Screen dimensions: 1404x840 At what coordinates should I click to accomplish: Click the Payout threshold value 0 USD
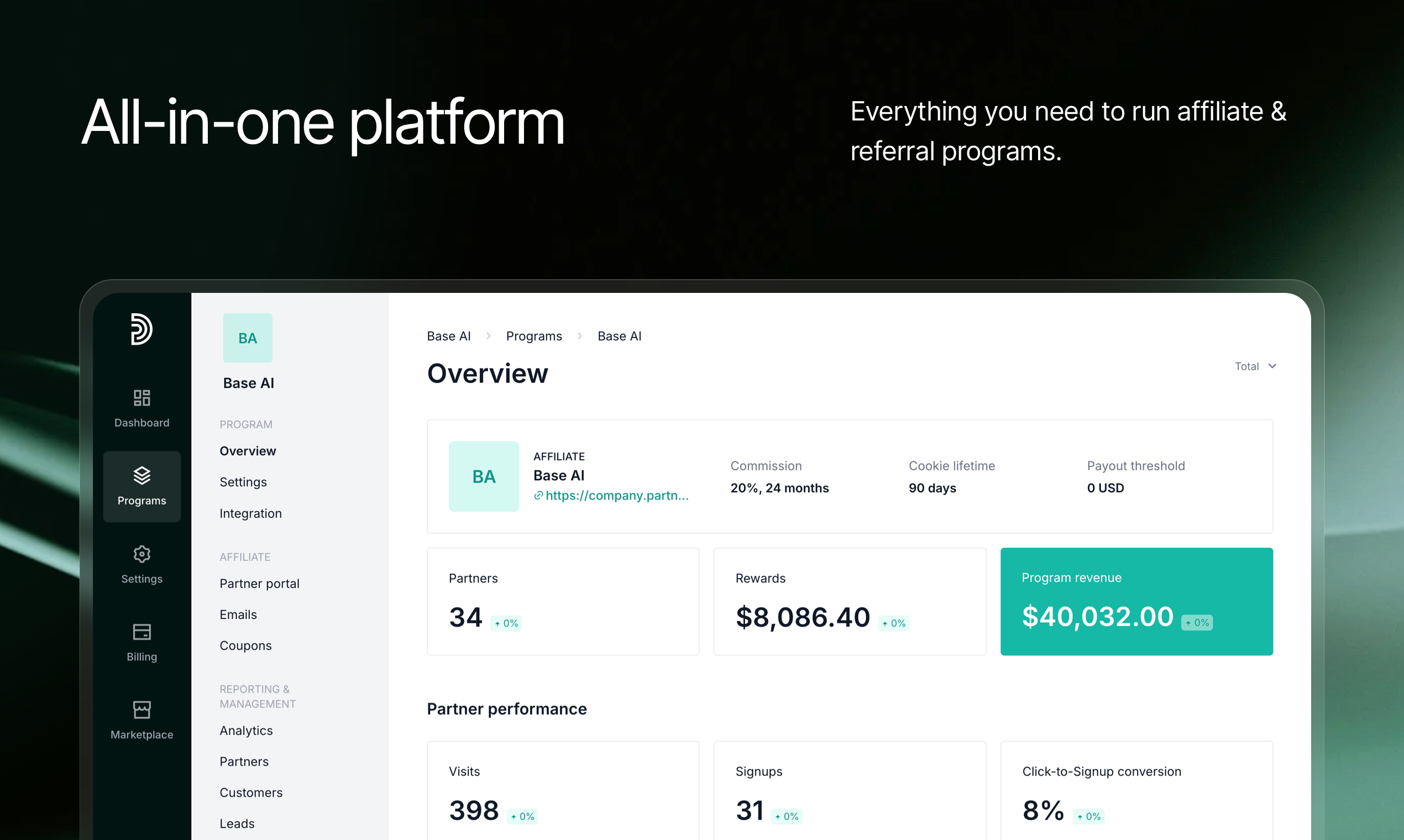click(1105, 488)
